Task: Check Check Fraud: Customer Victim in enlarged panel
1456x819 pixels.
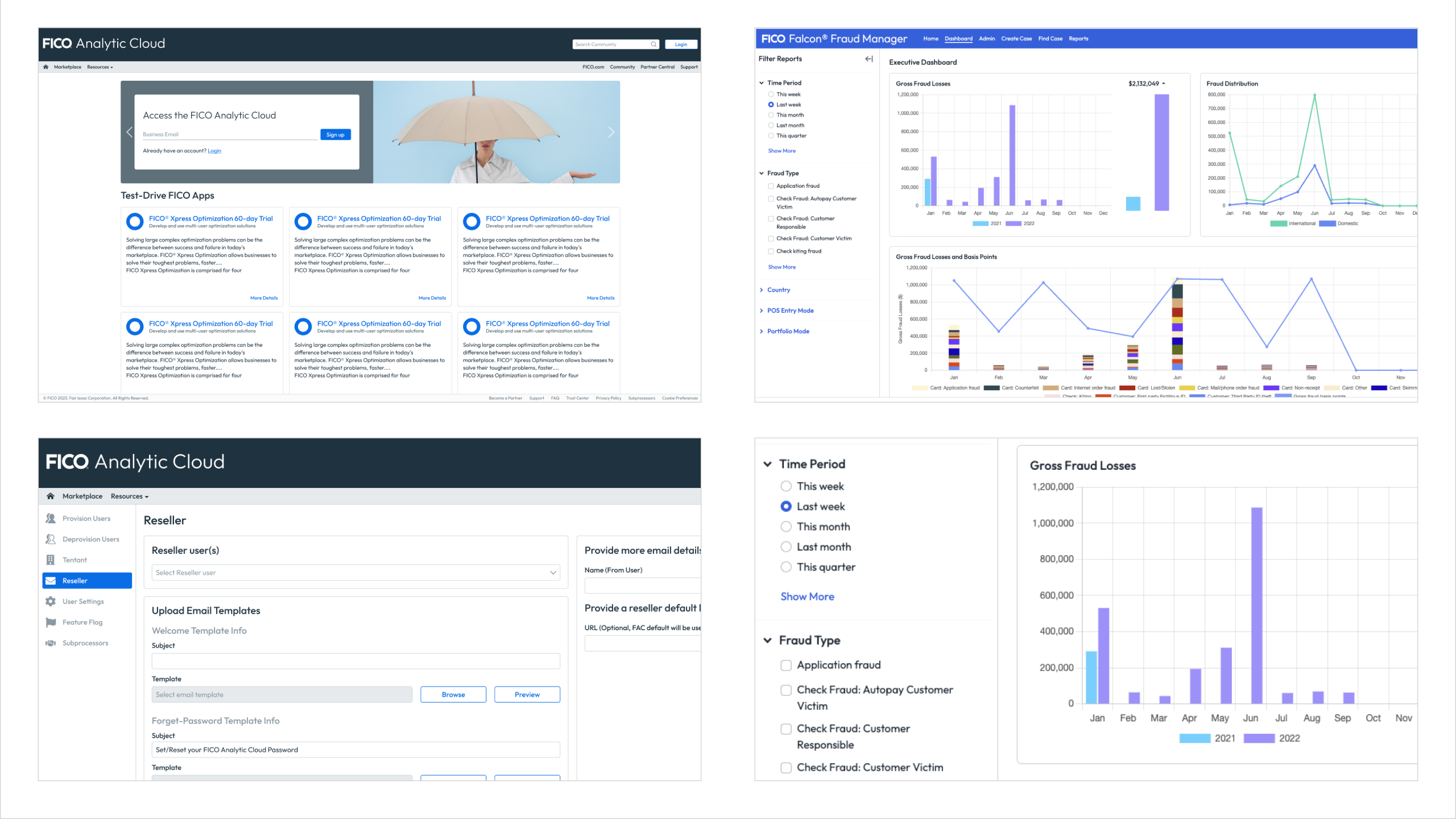Action: click(x=786, y=768)
